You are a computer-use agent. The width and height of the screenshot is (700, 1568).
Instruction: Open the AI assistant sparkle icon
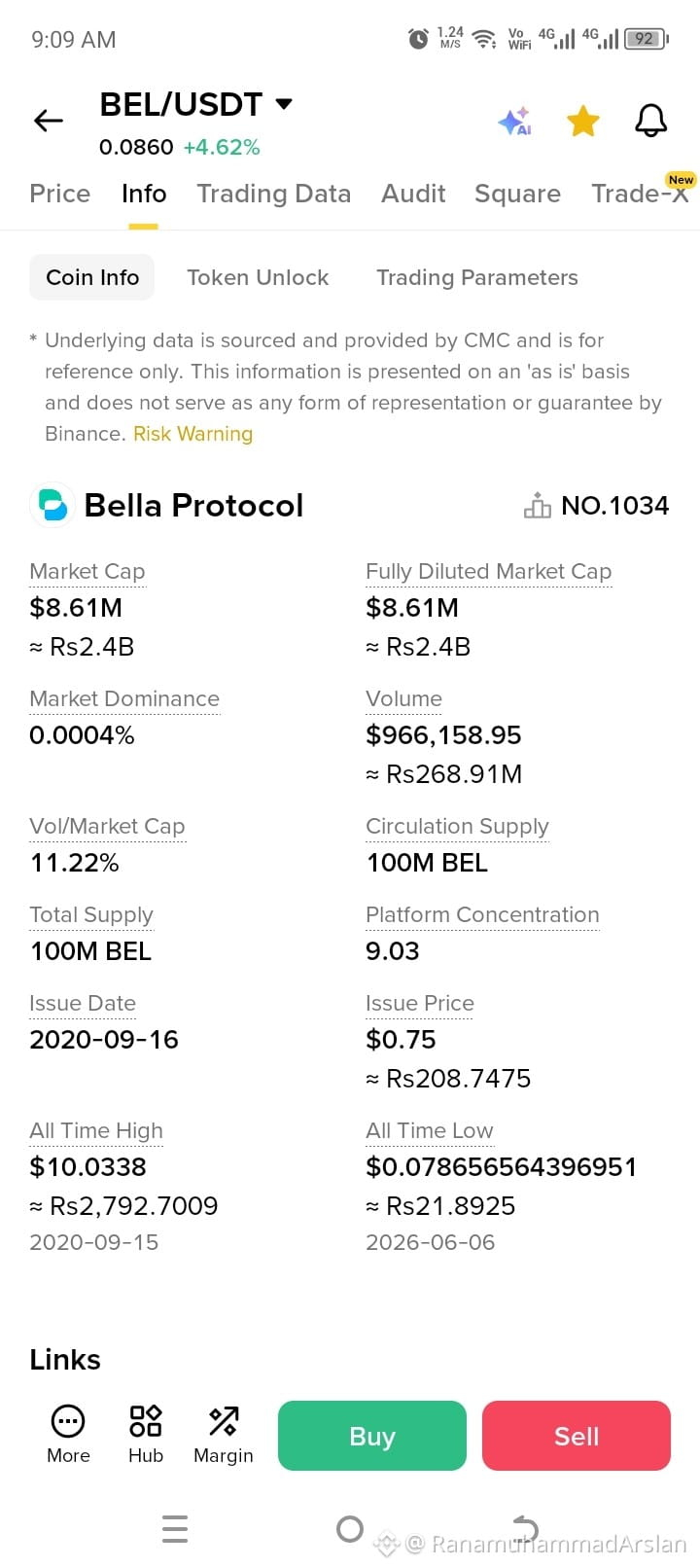(x=514, y=122)
